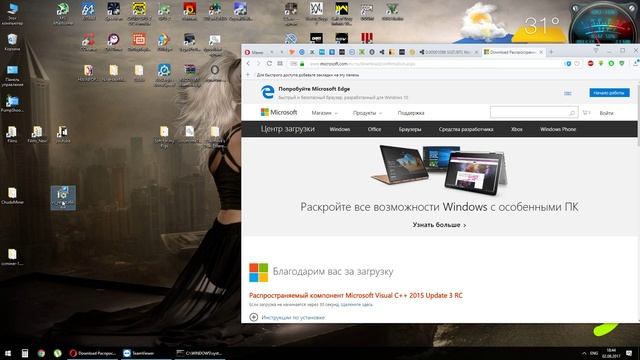640x360 pixels.
Task: Click the green padlock security icon
Action: (x=302, y=64)
